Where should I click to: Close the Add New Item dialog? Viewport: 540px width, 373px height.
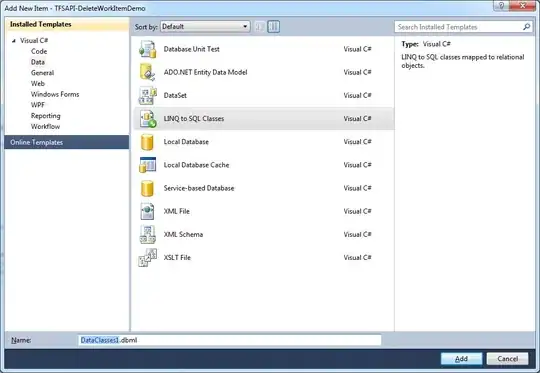[x=523, y=5]
